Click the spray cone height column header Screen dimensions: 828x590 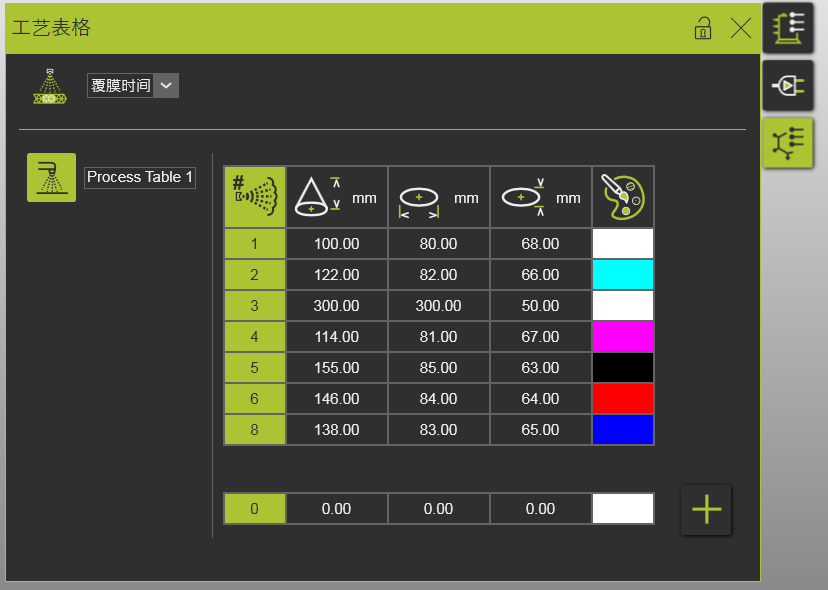tap(336, 197)
